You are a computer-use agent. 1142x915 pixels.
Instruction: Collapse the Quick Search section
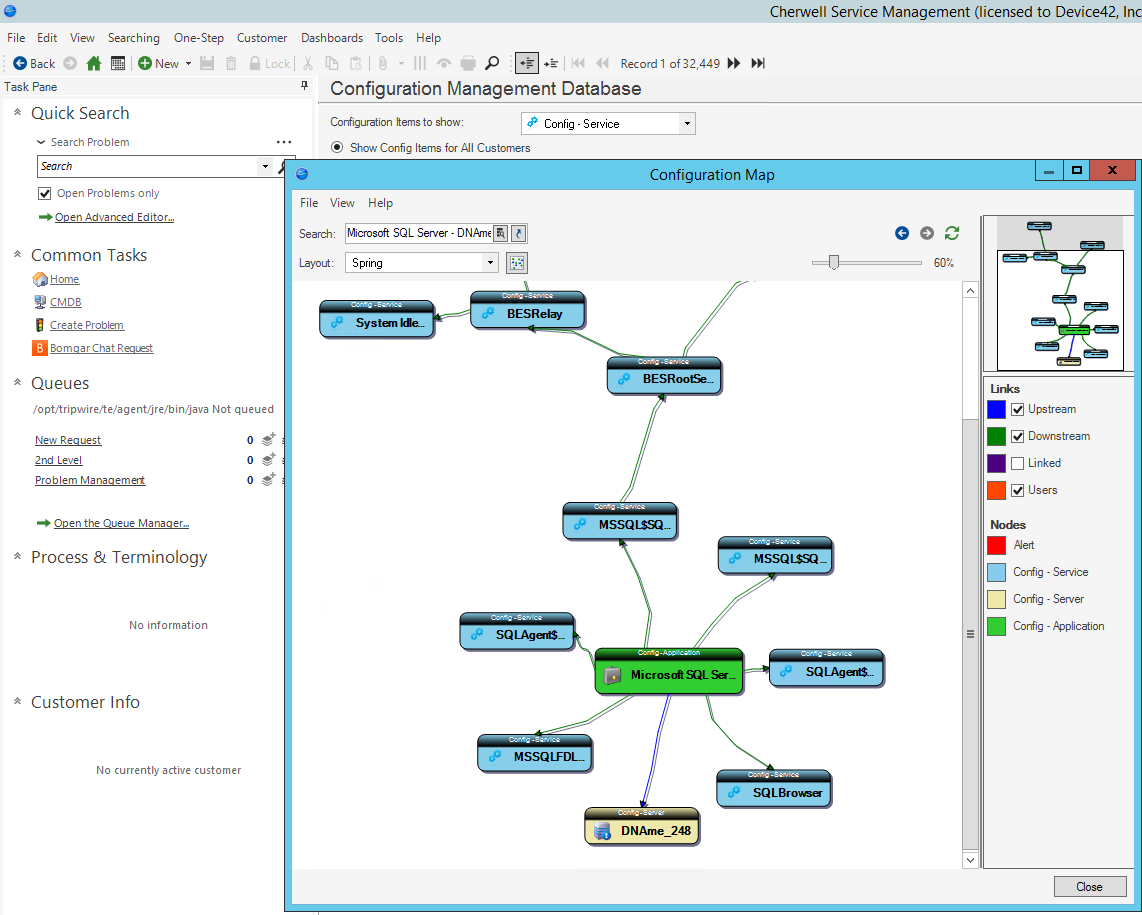click(x=17, y=112)
